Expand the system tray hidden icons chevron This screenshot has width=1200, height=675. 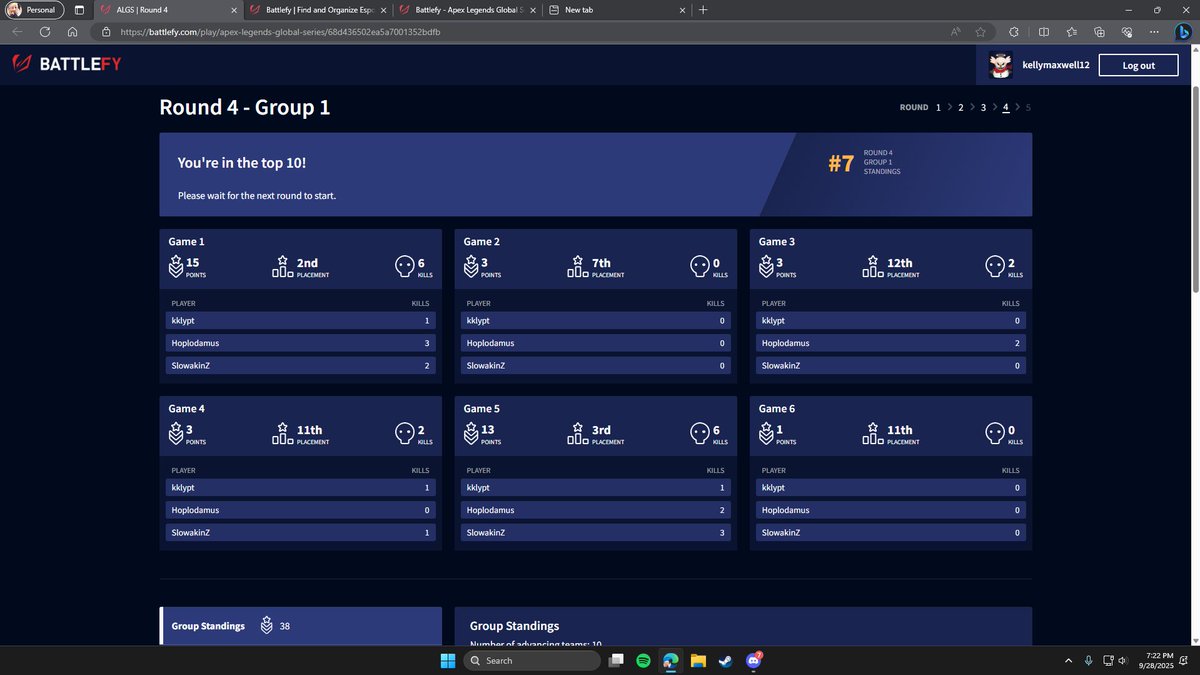tap(1068, 660)
